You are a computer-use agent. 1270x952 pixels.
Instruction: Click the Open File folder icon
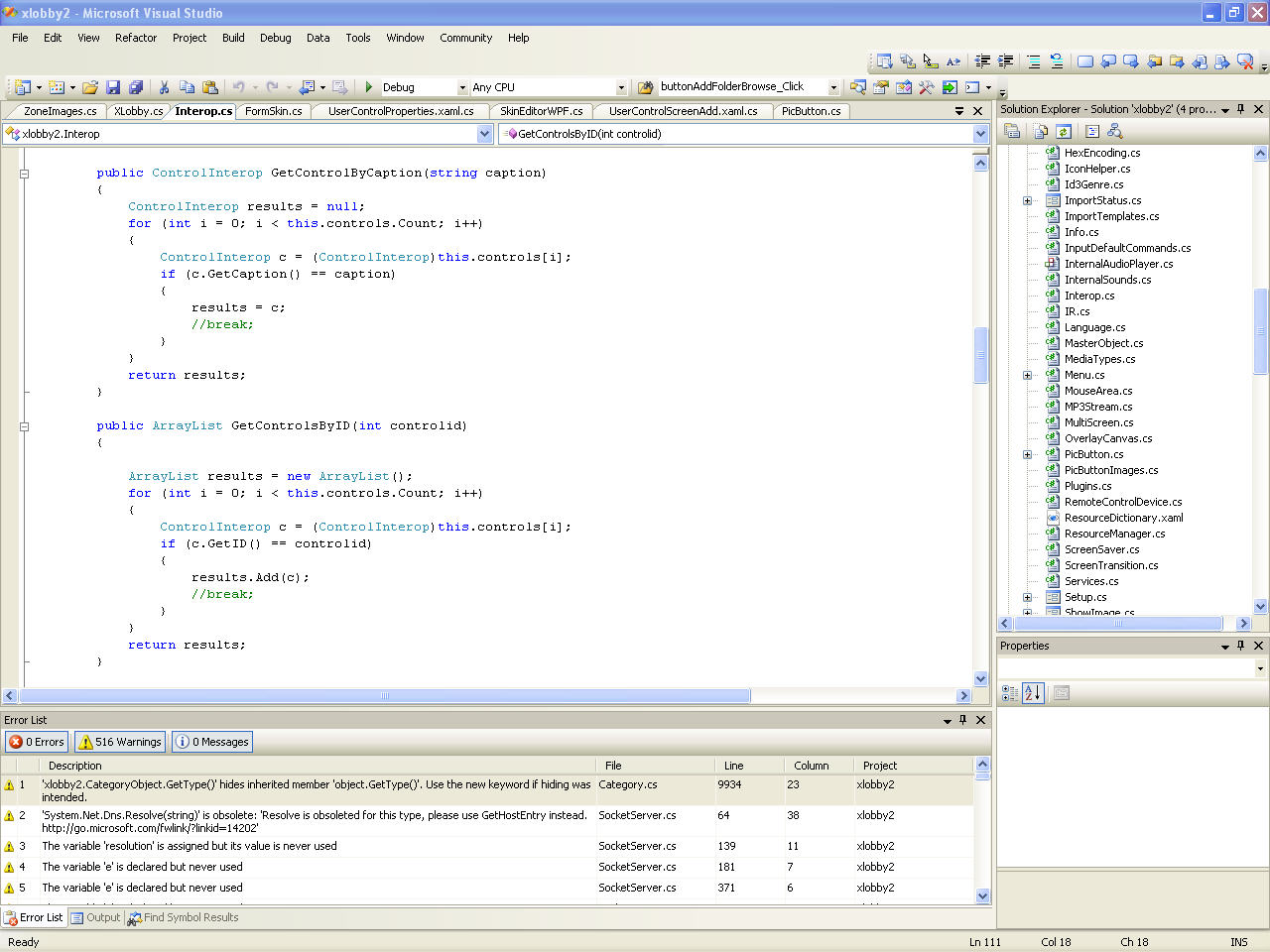89,87
